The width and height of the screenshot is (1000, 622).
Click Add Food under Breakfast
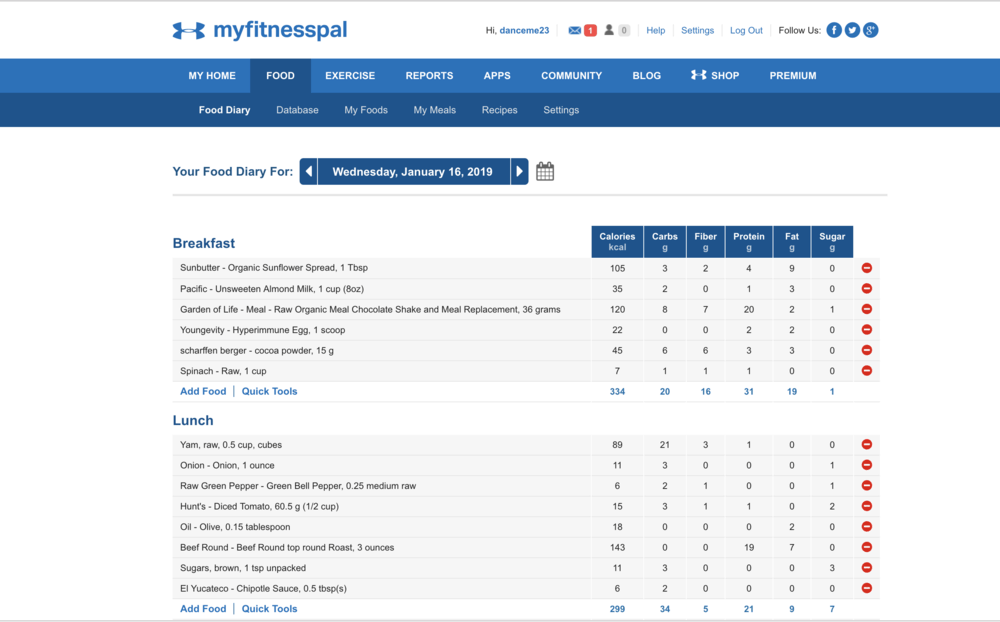(203, 391)
